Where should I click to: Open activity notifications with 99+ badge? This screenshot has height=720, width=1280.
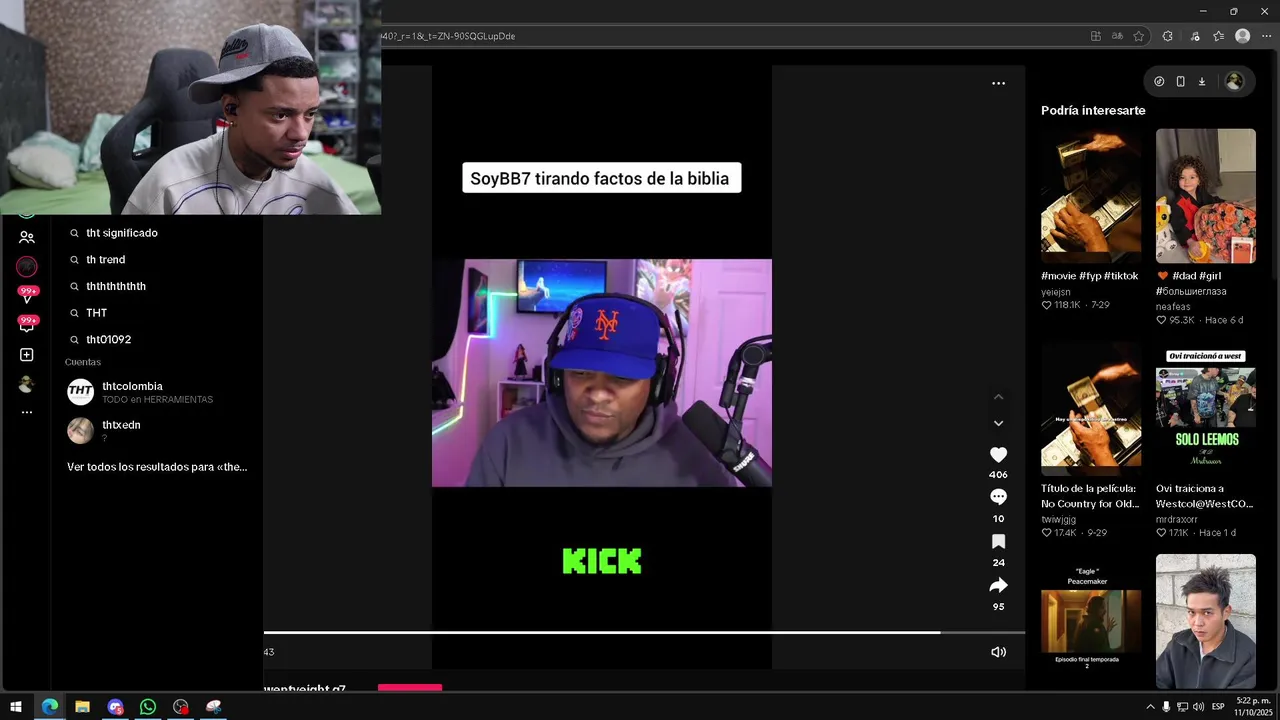(27, 295)
